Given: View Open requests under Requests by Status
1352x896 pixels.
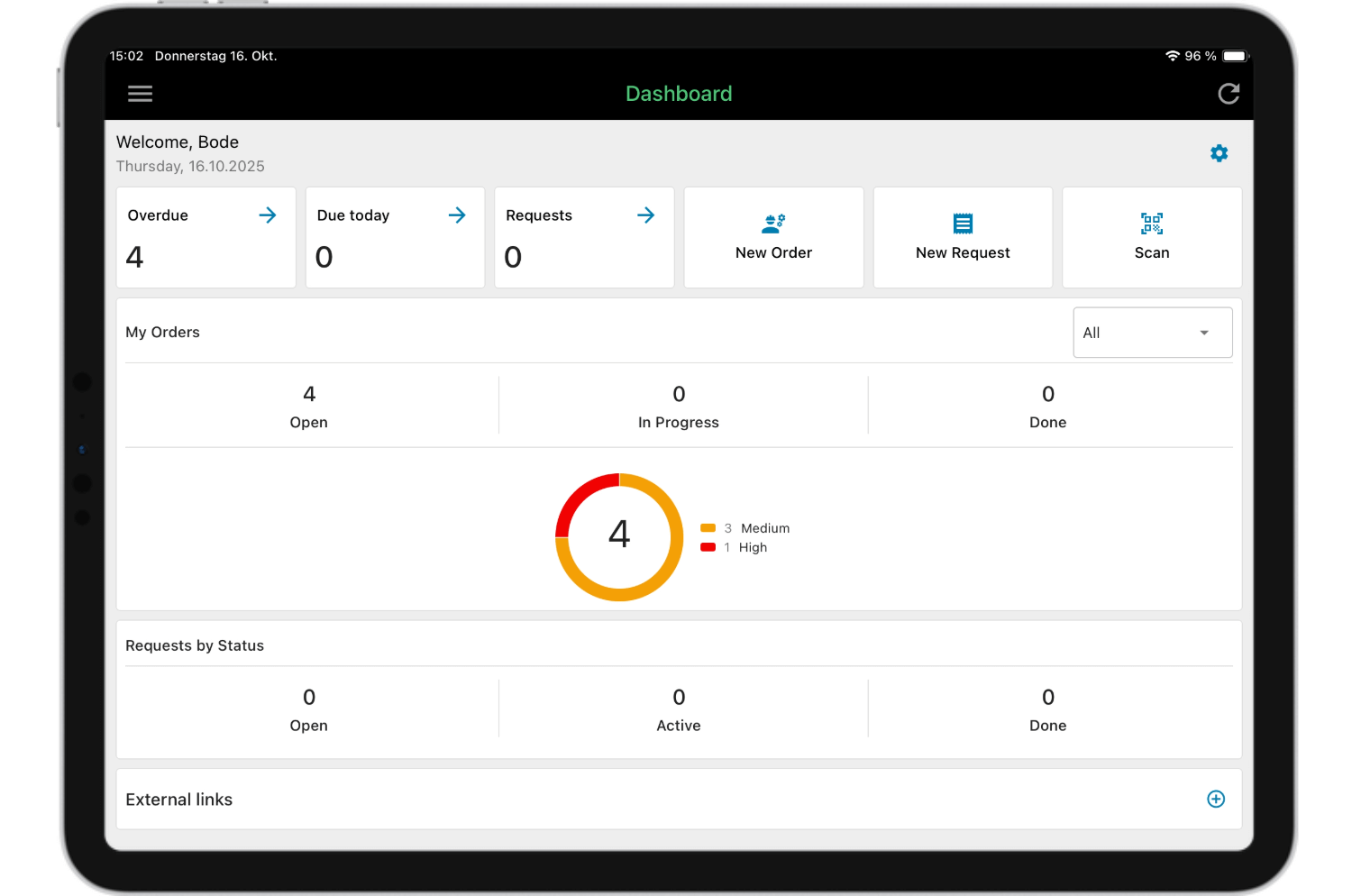Looking at the screenshot, I should coord(309,709).
